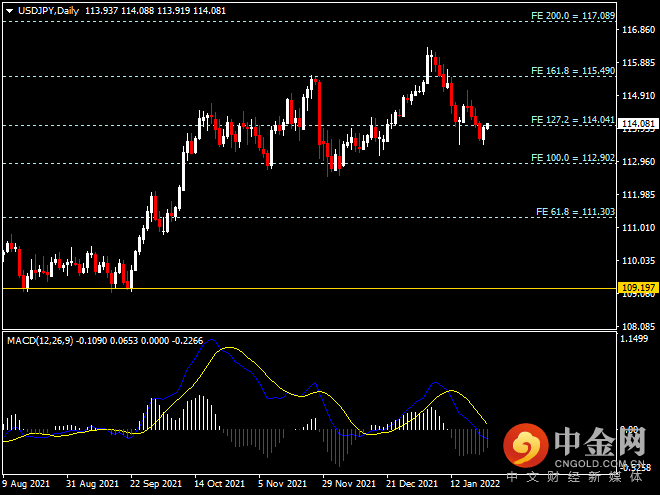Click the 22 Sep 2021 date marker
The height and width of the screenshot is (495, 660).
[156, 484]
